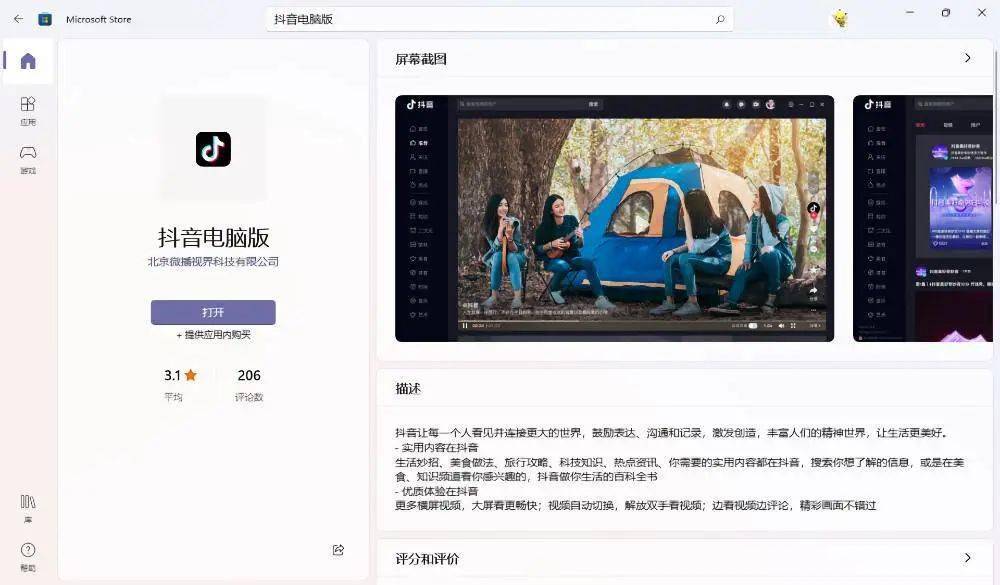Click the search magnifier icon
This screenshot has height=585, width=1000.
[719, 19]
